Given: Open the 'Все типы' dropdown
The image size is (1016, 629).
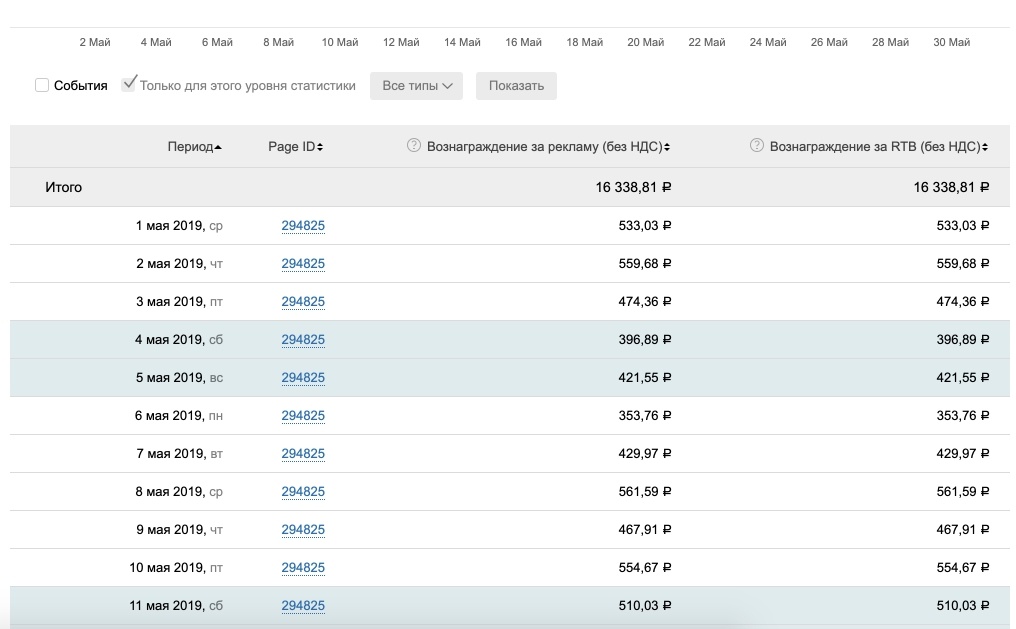Looking at the screenshot, I should (416, 86).
